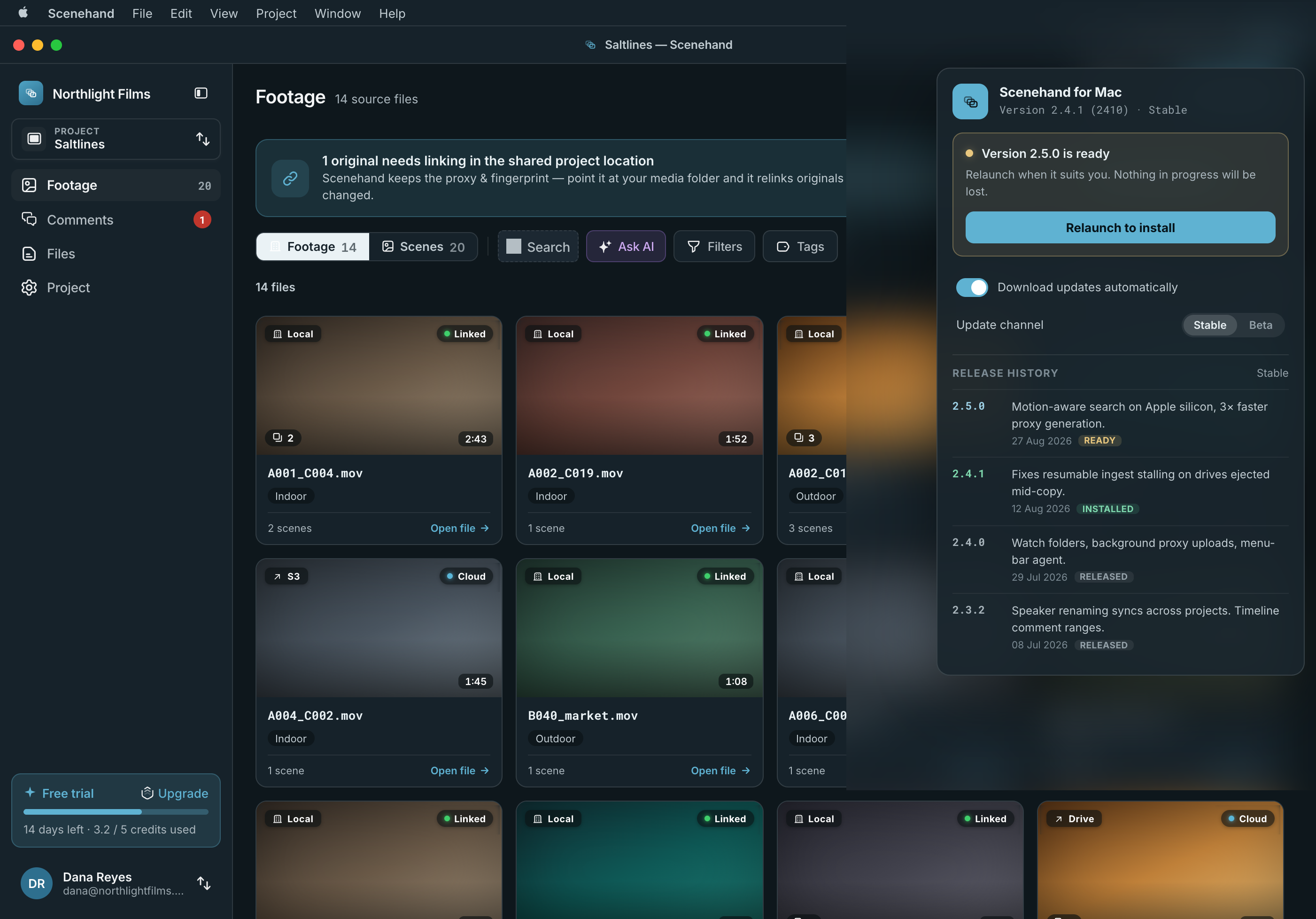Open the Tags dropdown

(799, 247)
